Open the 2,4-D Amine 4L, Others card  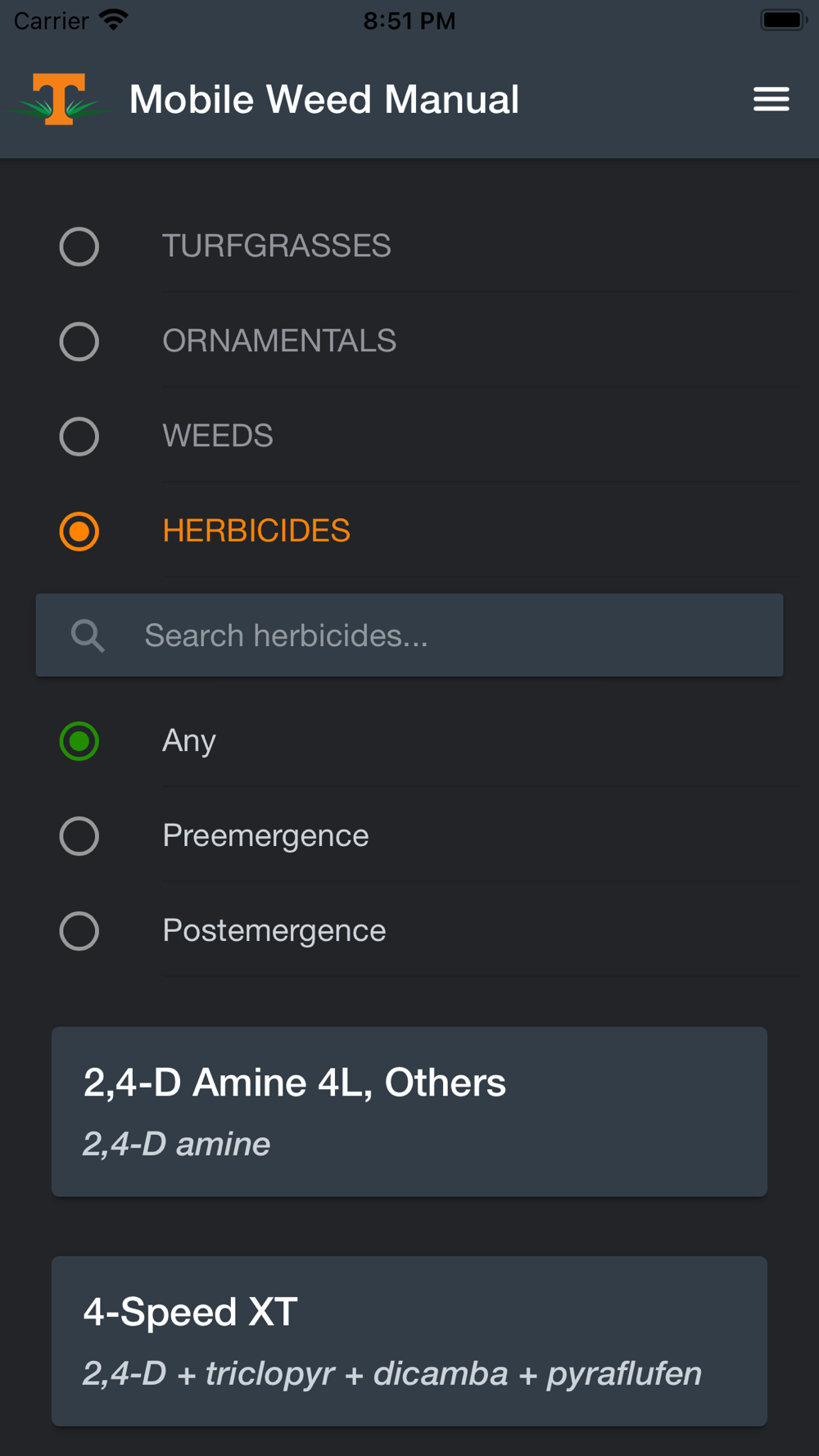pyautogui.click(x=409, y=1111)
